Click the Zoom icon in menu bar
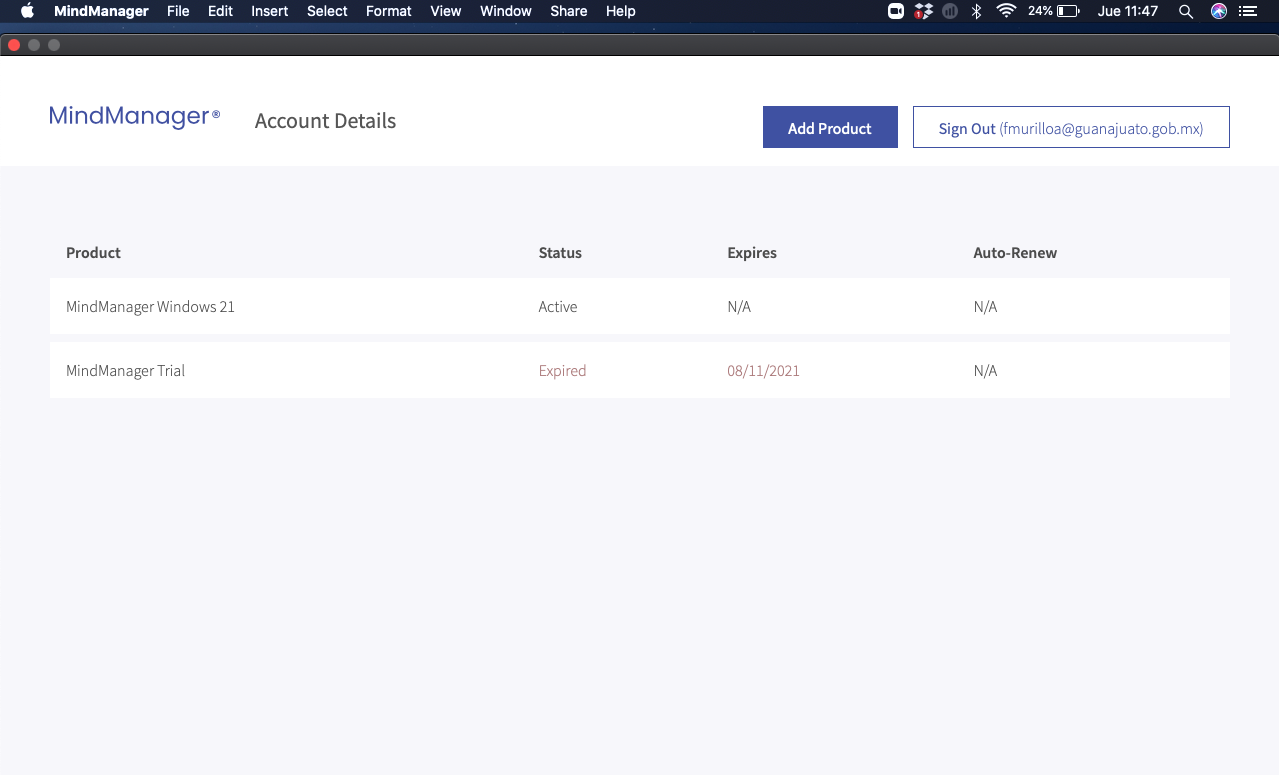1279x775 pixels. tap(896, 11)
